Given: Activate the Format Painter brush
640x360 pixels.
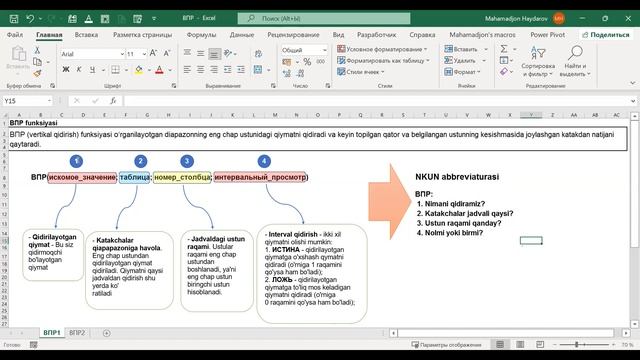Looking at the screenshot, I should [37, 73].
